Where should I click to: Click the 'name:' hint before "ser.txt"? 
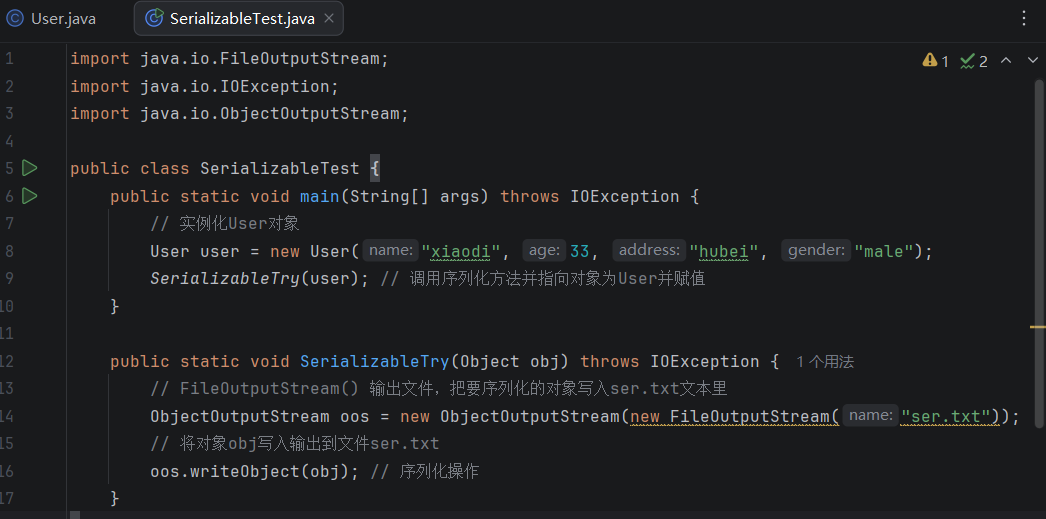(871, 416)
